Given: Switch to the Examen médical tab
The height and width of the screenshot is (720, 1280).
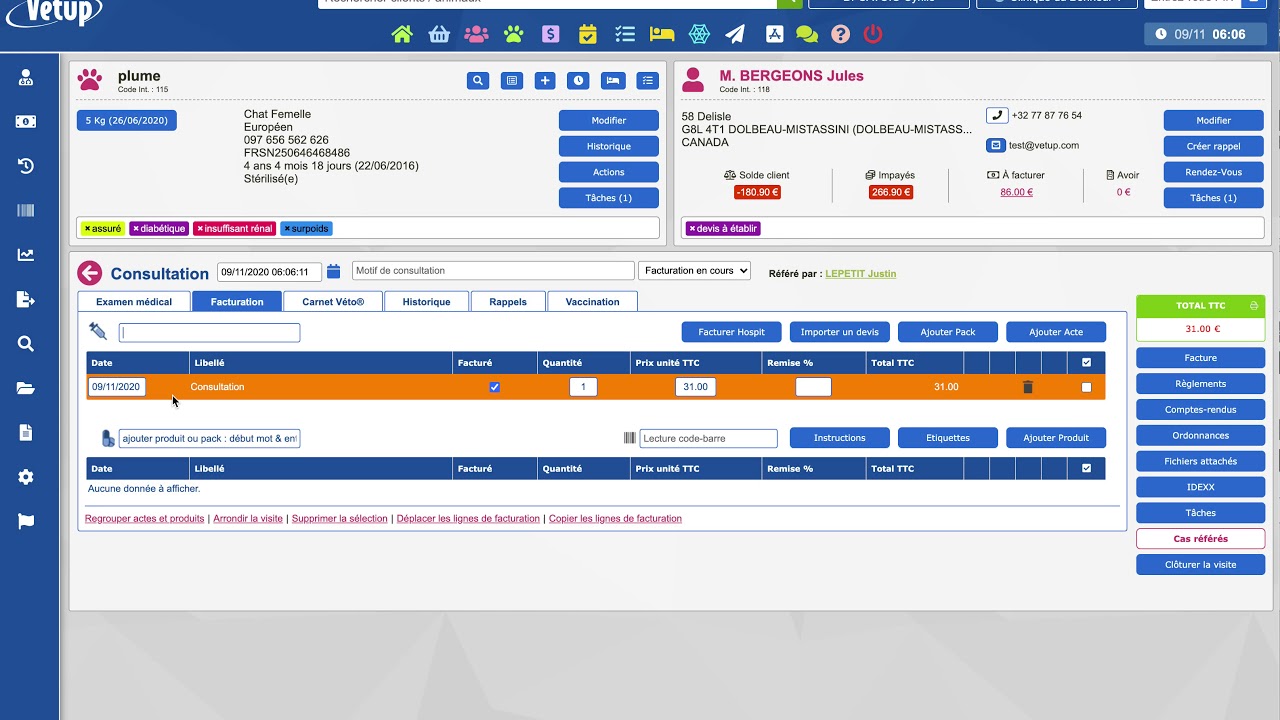Looking at the screenshot, I should point(134,301).
